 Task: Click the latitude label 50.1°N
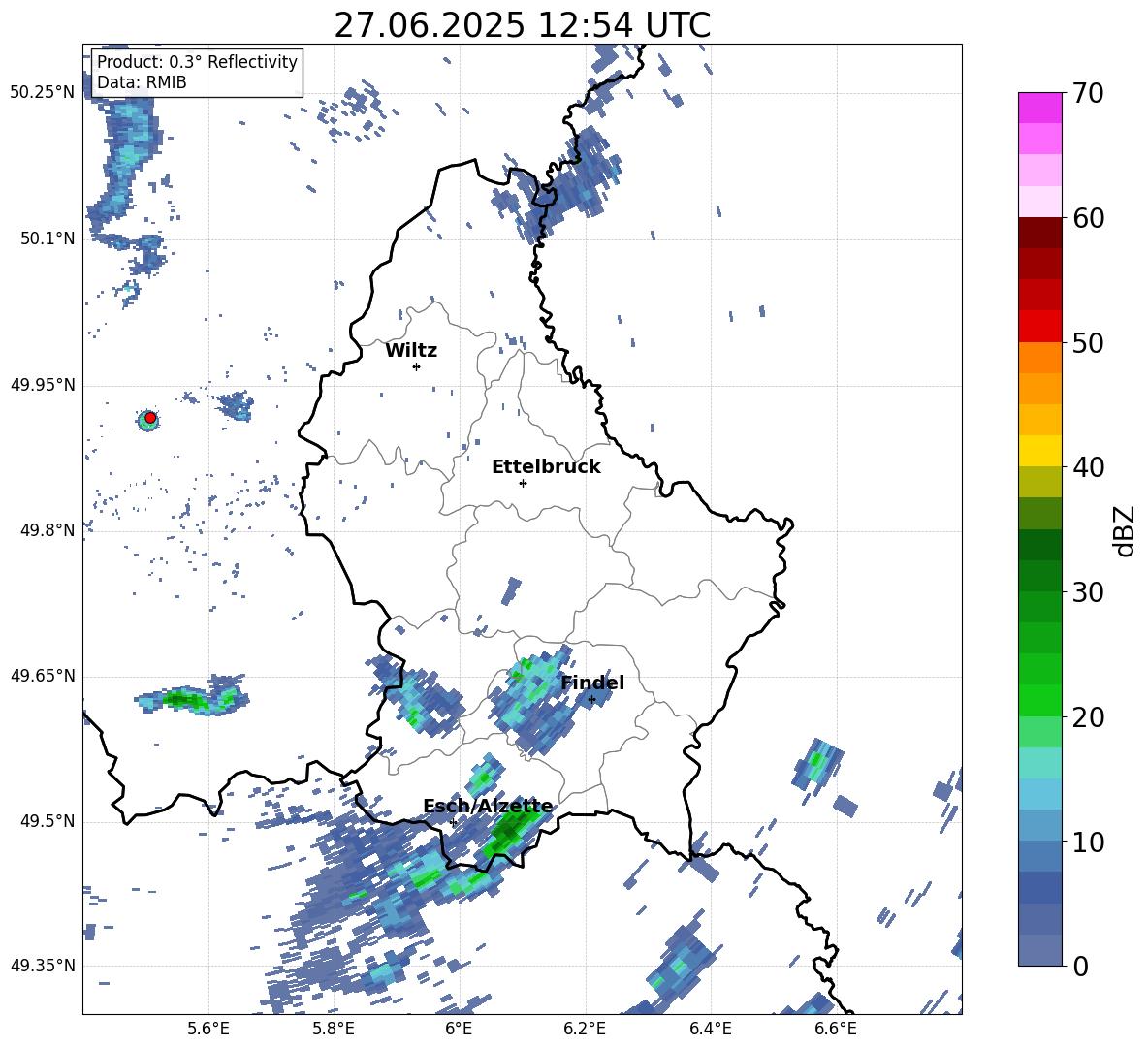pyautogui.click(x=47, y=238)
